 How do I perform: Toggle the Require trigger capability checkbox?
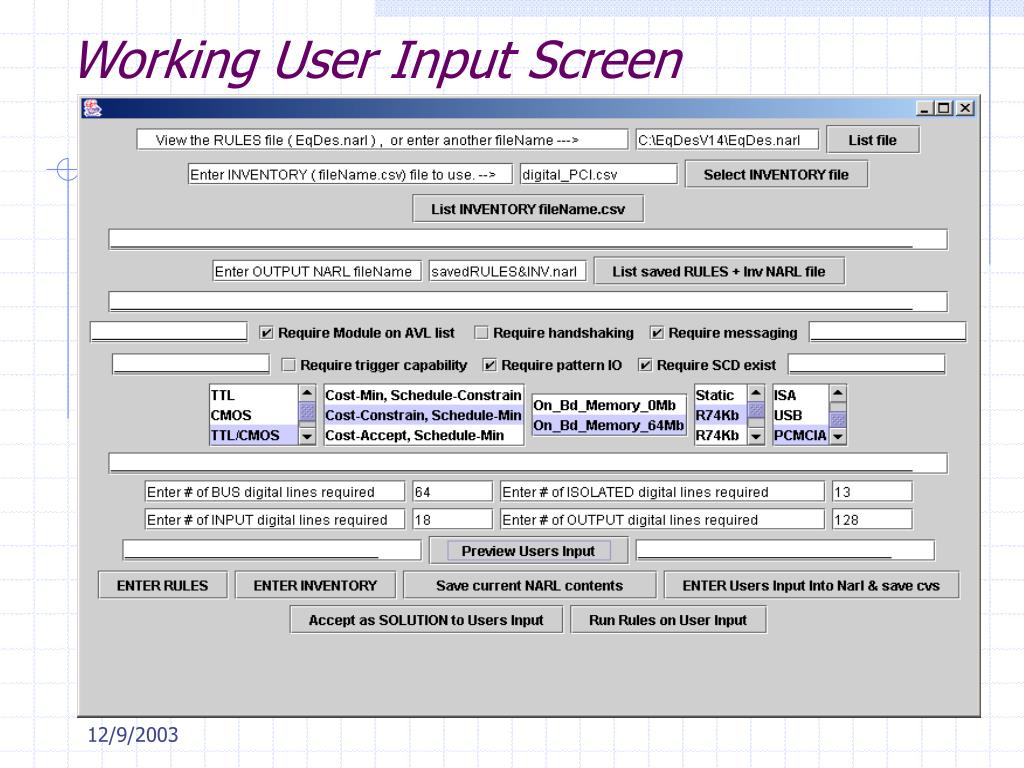289,365
